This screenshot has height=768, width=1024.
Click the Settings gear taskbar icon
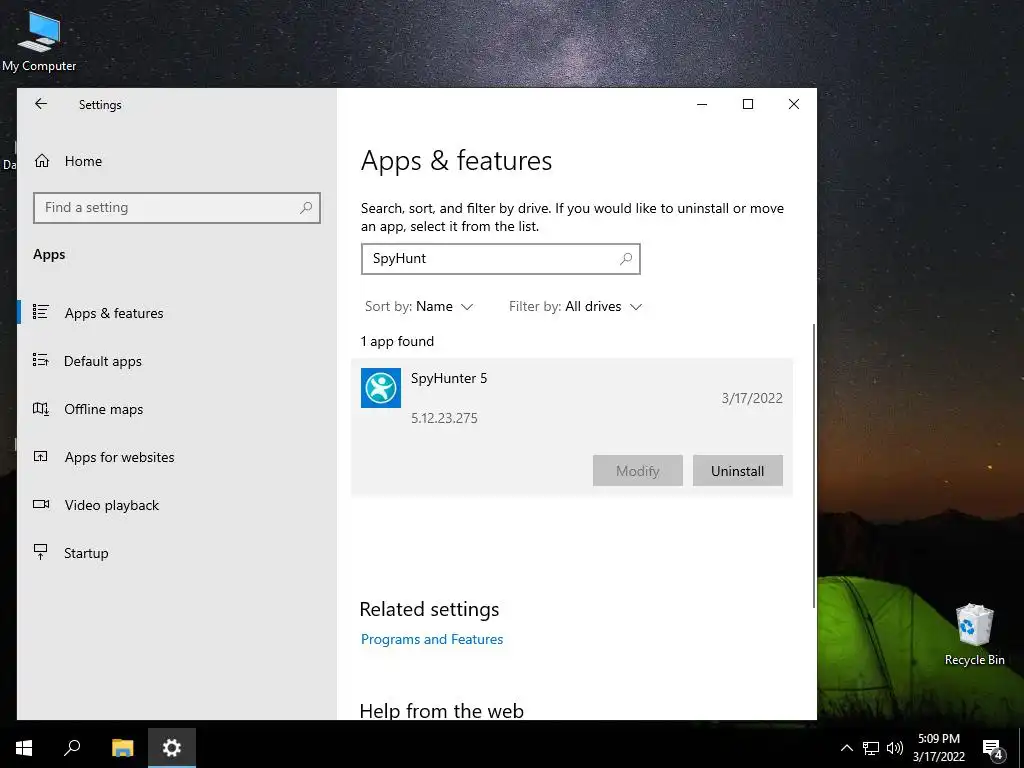171,748
